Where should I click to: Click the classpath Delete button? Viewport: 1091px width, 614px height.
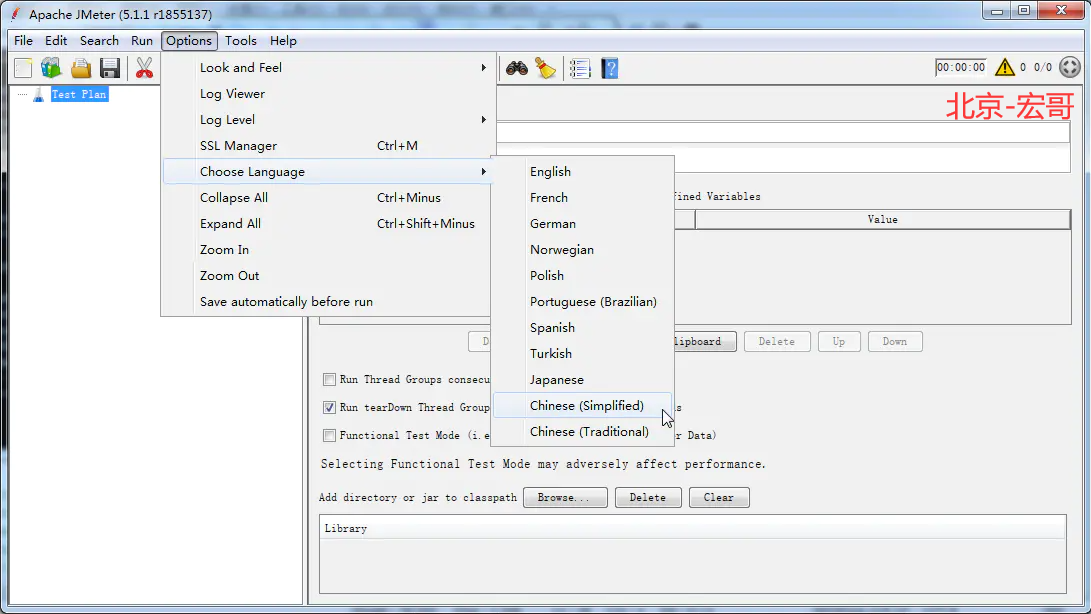point(648,498)
